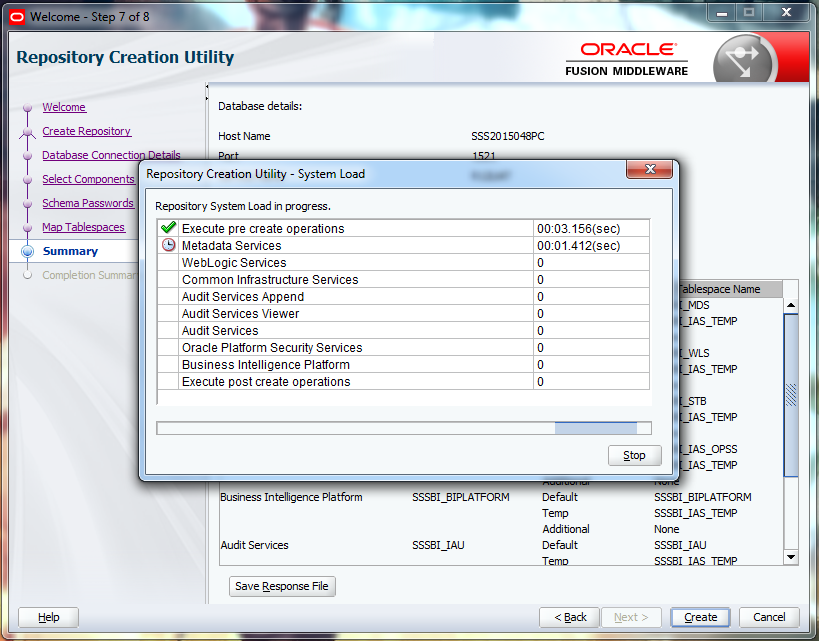The width and height of the screenshot is (819, 641).
Task: Open the Welcome step link
Action: (64, 107)
